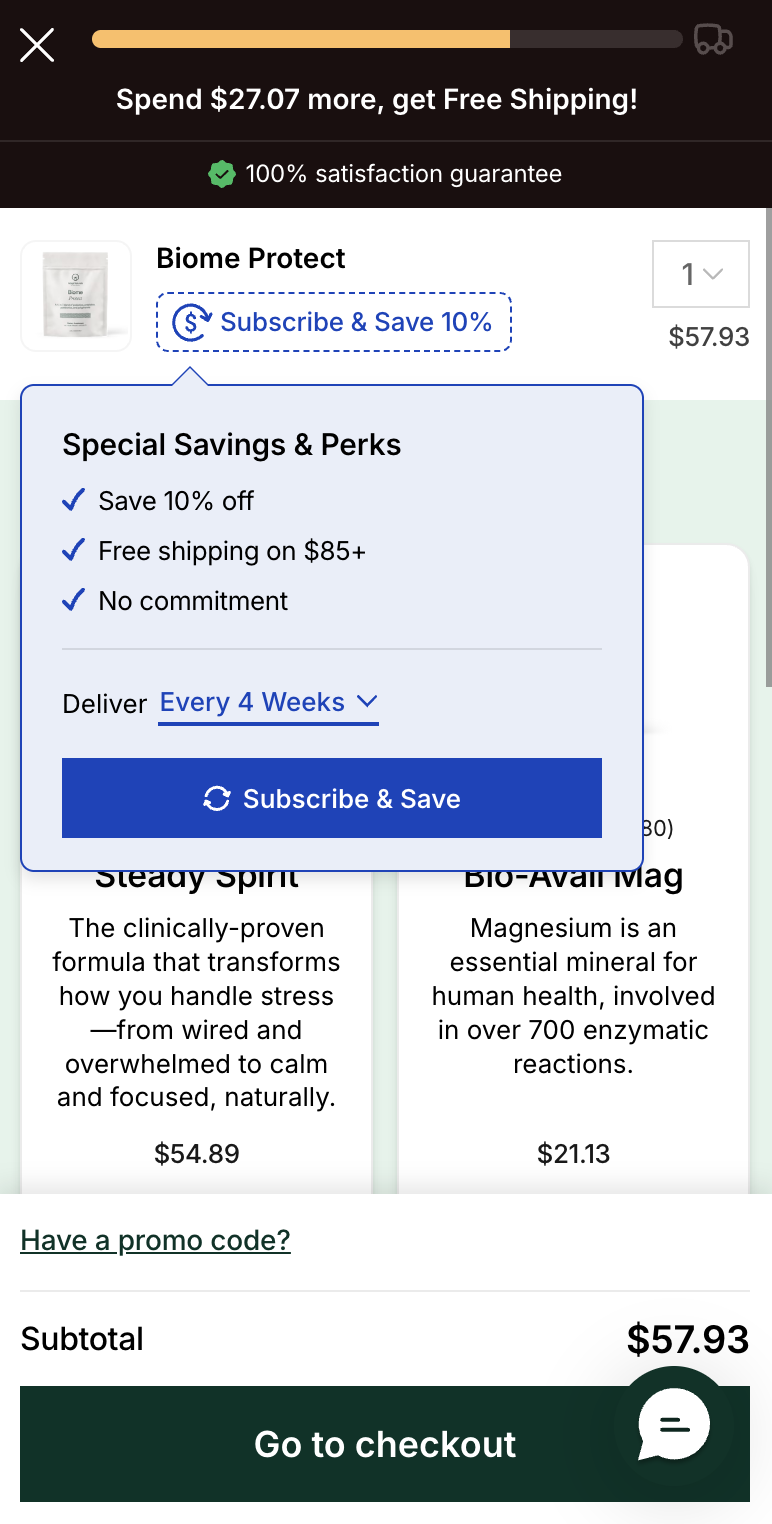This screenshot has width=772, height=1524.
Task: Expand the Every 4 Weeks delivery dropdown
Action: click(268, 703)
